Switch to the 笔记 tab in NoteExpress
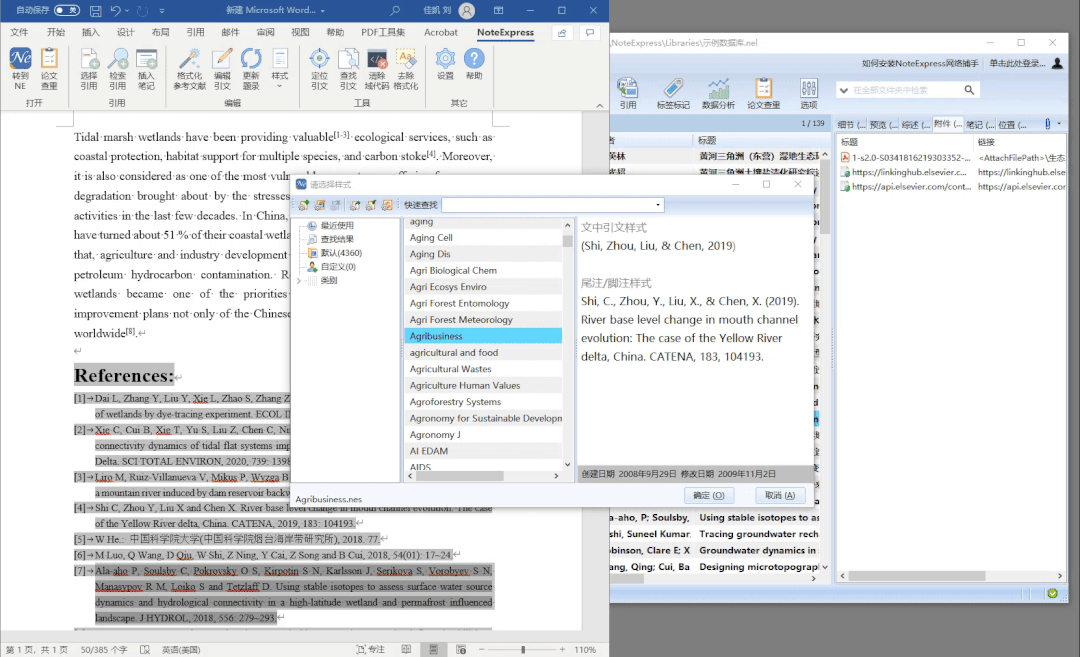 [x=979, y=125]
